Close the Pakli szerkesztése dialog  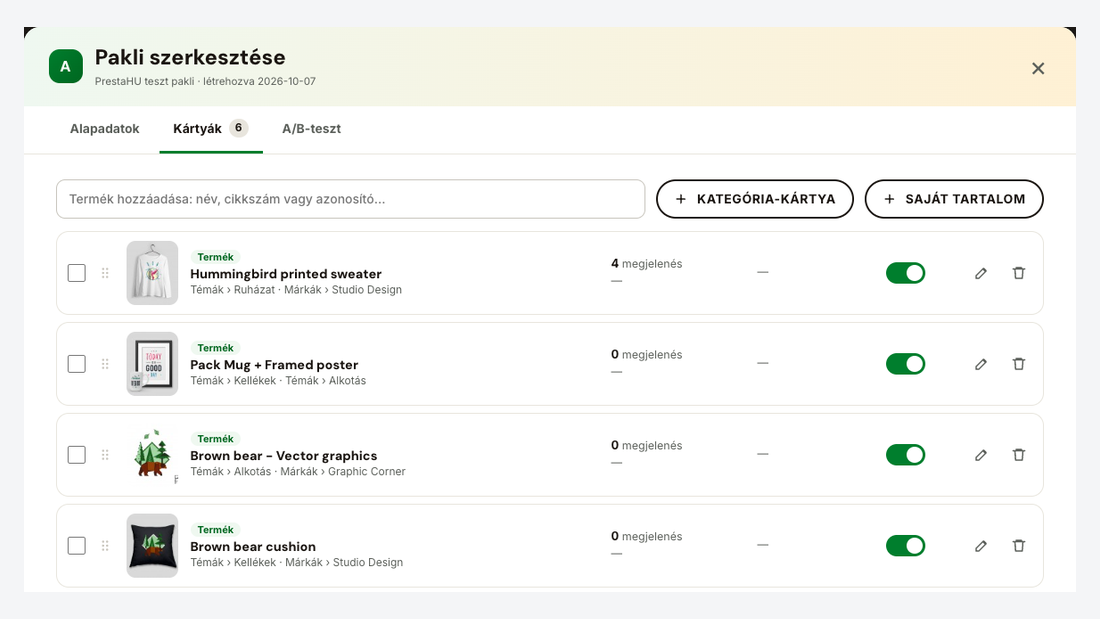tap(1038, 68)
